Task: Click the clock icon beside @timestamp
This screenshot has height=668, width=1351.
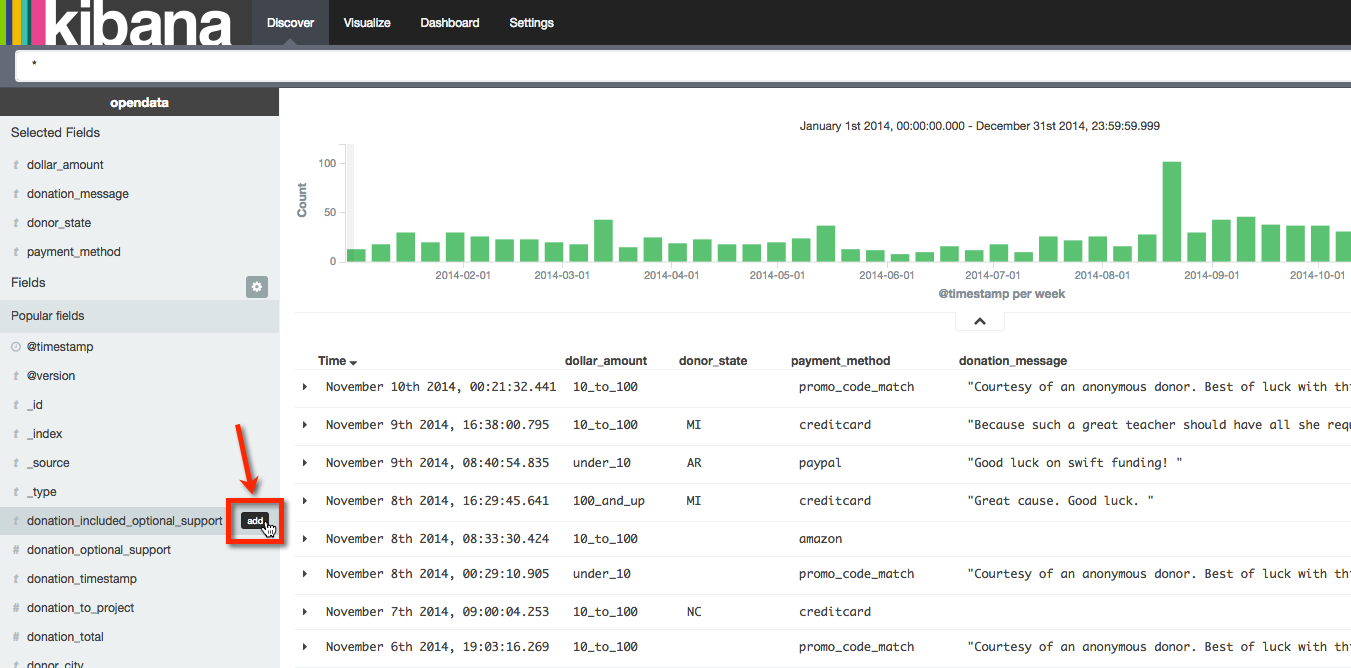Action: tap(16, 347)
